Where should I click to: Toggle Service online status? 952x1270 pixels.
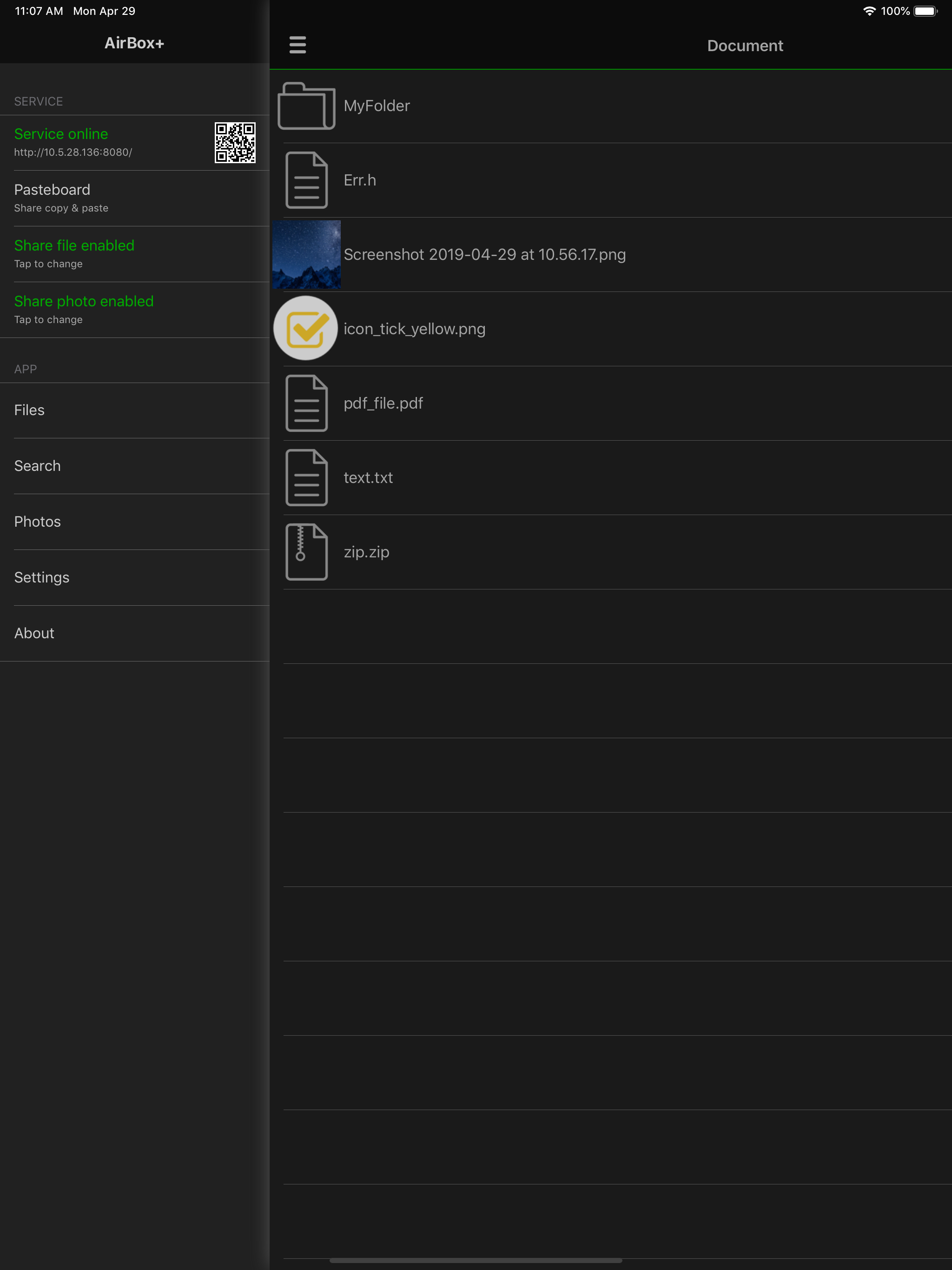pyautogui.click(x=61, y=134)
